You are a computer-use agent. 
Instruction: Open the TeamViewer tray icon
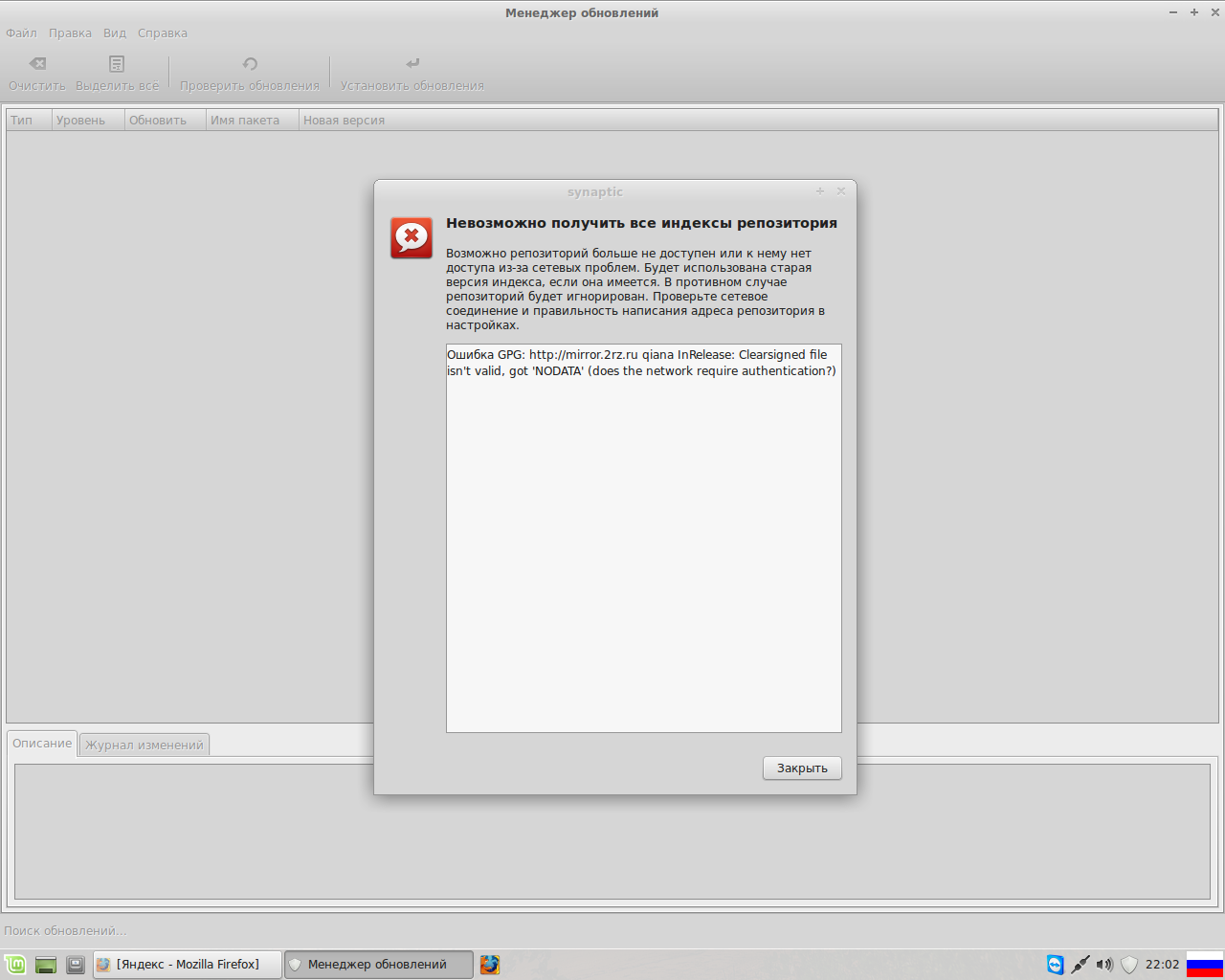tap(1055, 965)
